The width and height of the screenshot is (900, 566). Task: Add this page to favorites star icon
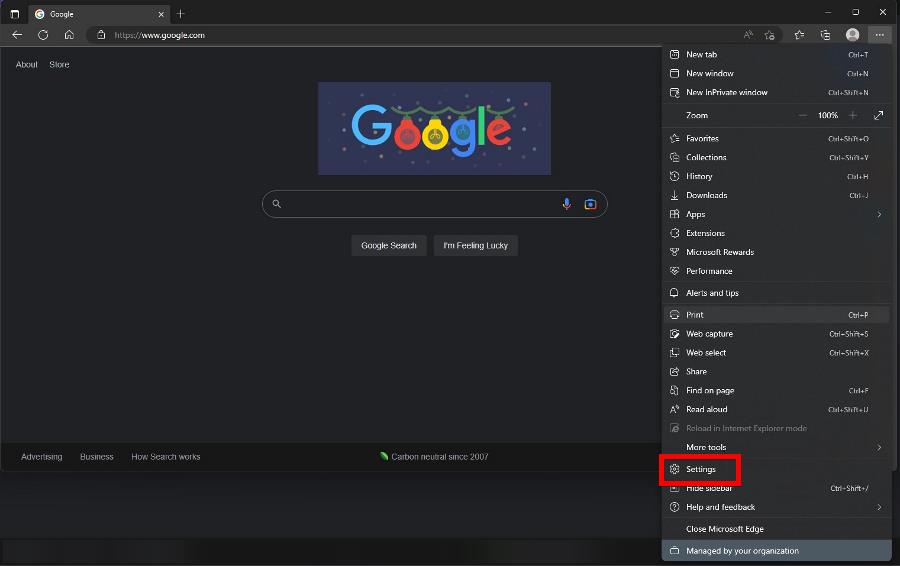770,35
